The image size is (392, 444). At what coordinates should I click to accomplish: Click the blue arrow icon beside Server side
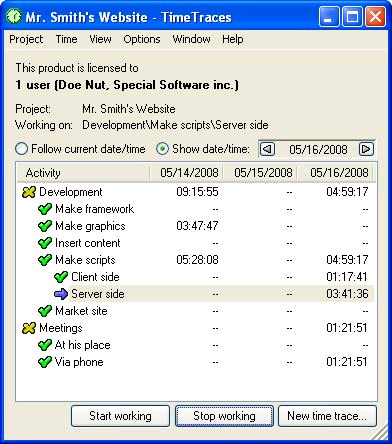tap(61, 294)
